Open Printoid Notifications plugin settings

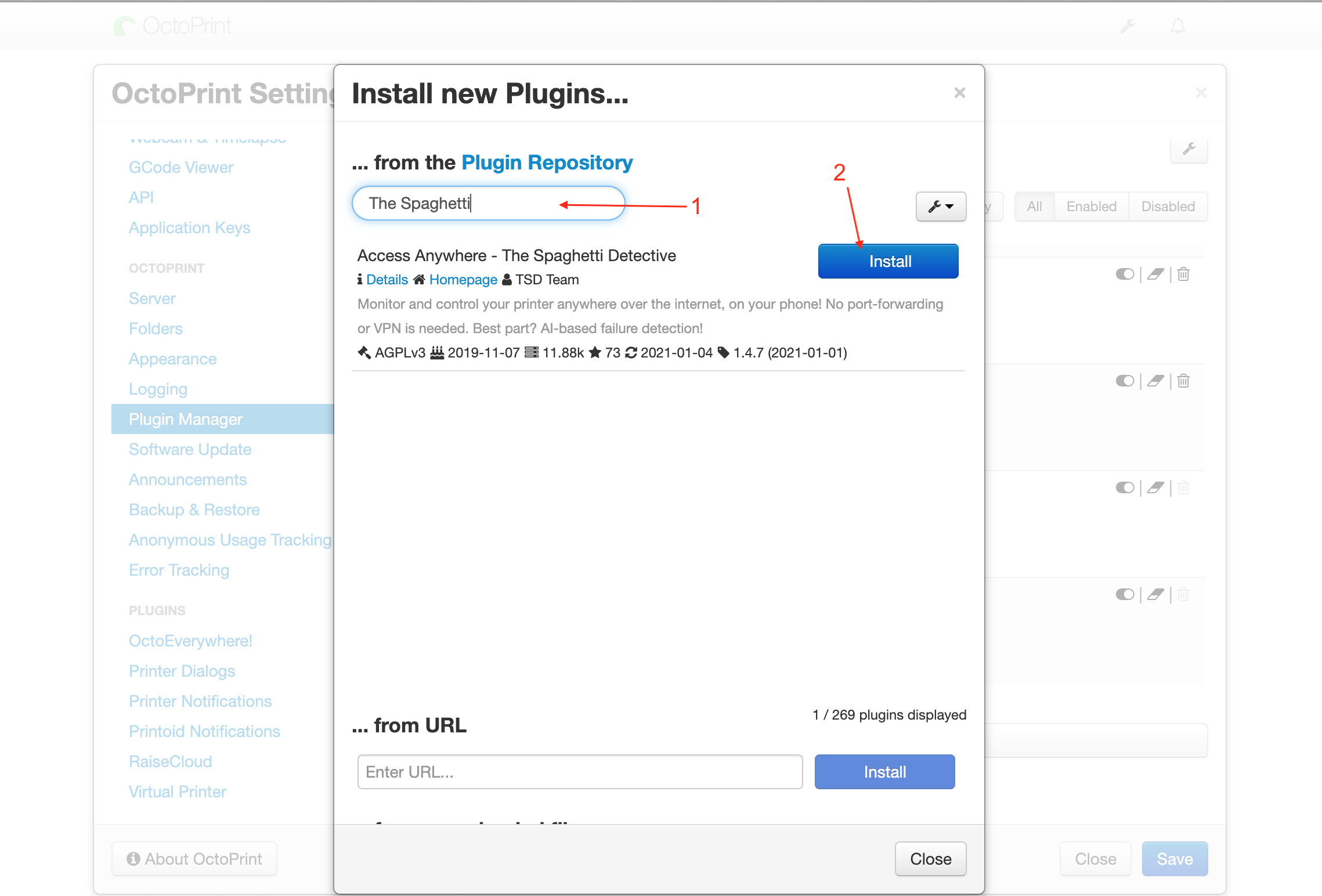point(204,731)
